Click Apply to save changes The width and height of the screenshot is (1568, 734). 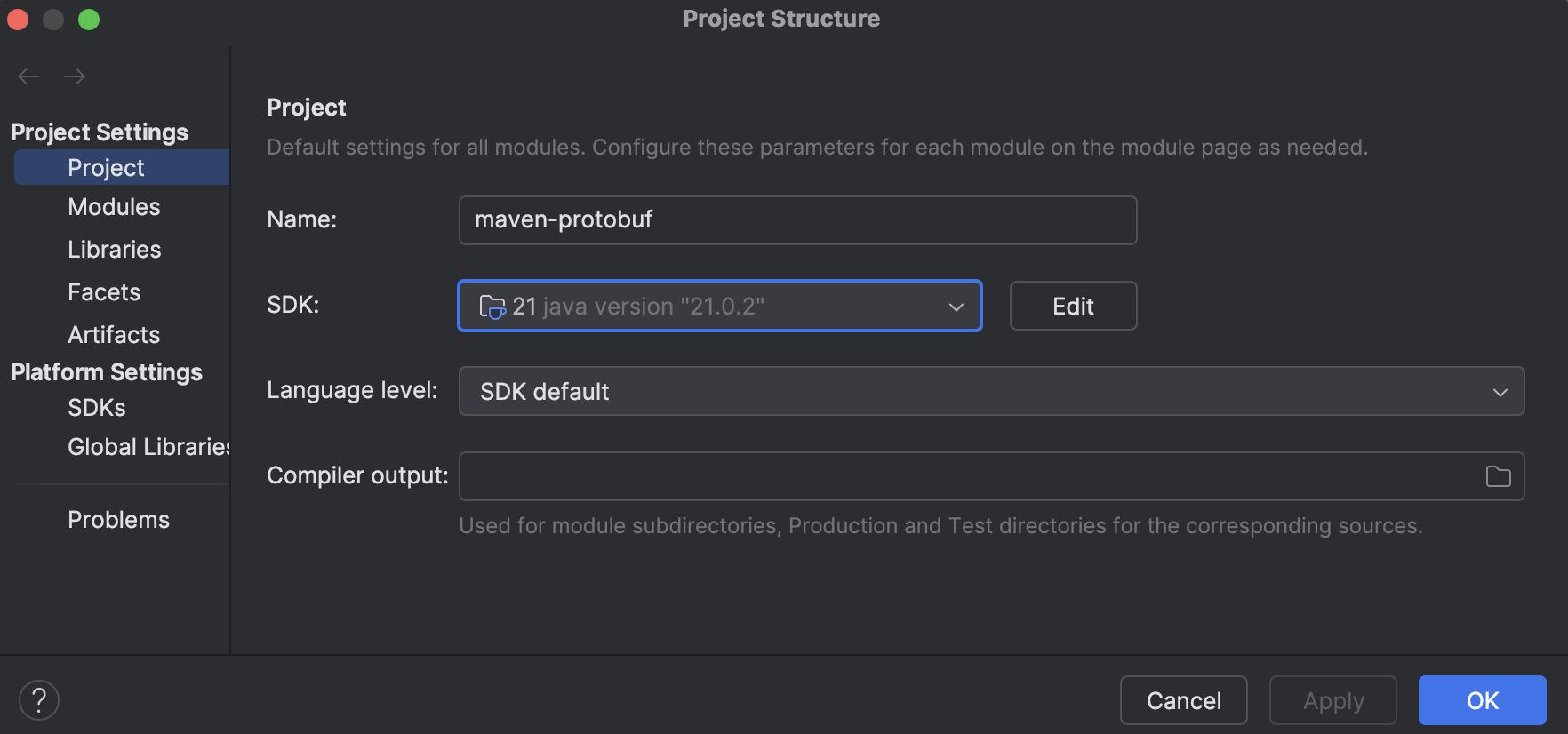(1332, 700)
